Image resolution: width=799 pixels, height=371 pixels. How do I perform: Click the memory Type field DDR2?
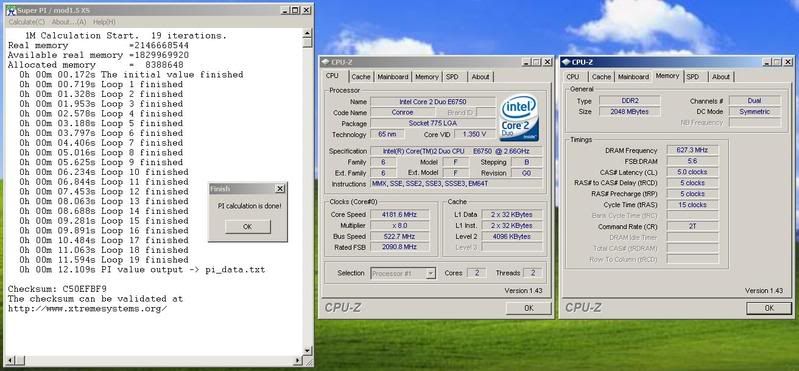(629, 101)
